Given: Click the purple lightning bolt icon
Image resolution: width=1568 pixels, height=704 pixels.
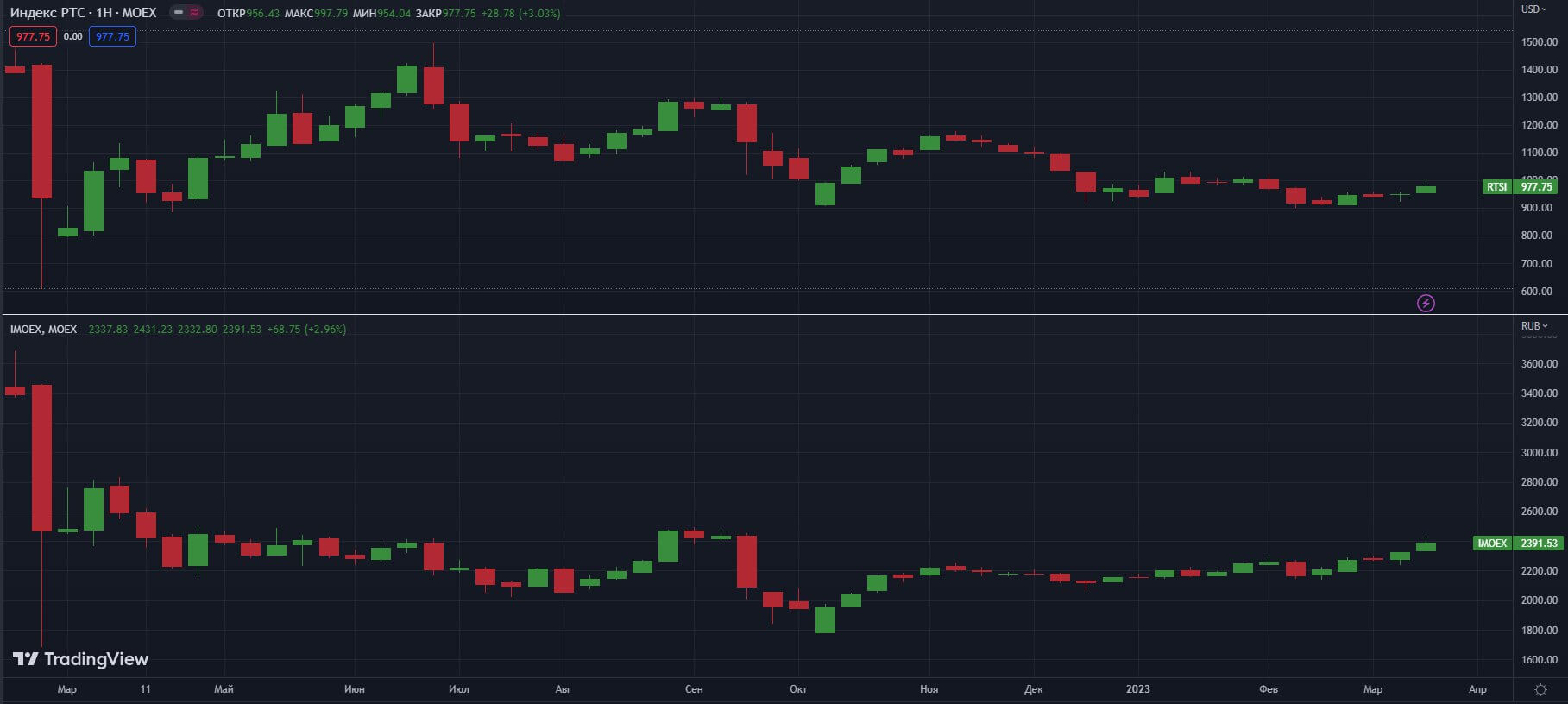Looking at the screenshot, I should tap(1426, 303).
